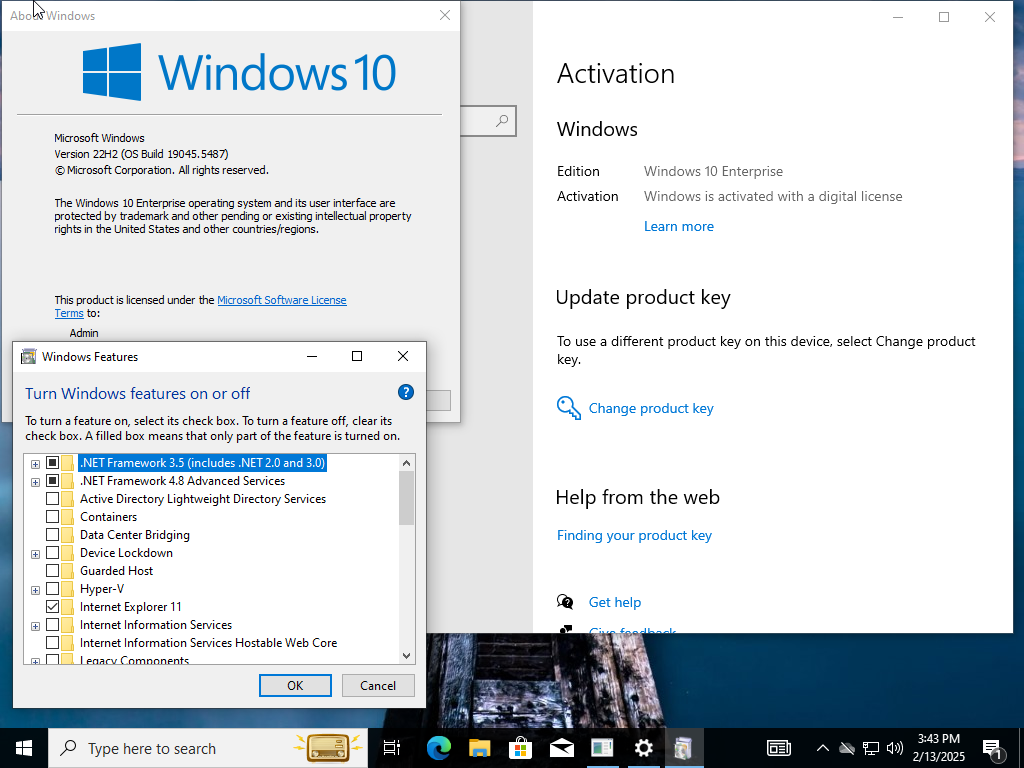
Task: Click the Change product key link
Action: [651, 408]
